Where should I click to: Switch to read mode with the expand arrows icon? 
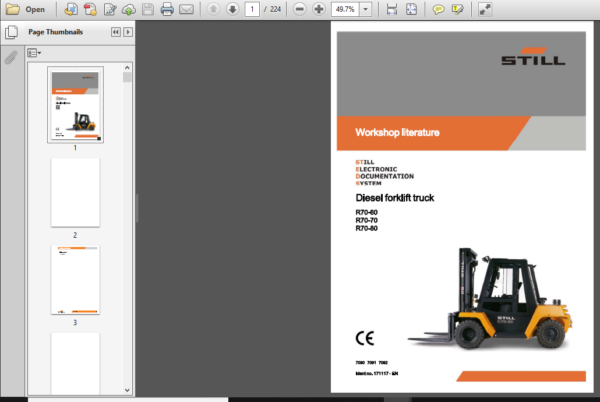click(485, 9)
